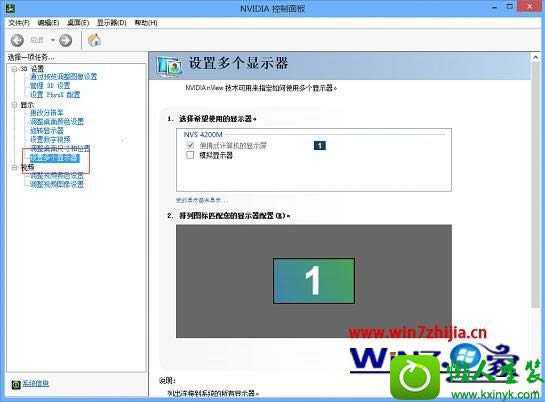The image size is (545, 402).
Task: Select 设置 PhysX 配置 in the task tree
Action: point(55,95)
